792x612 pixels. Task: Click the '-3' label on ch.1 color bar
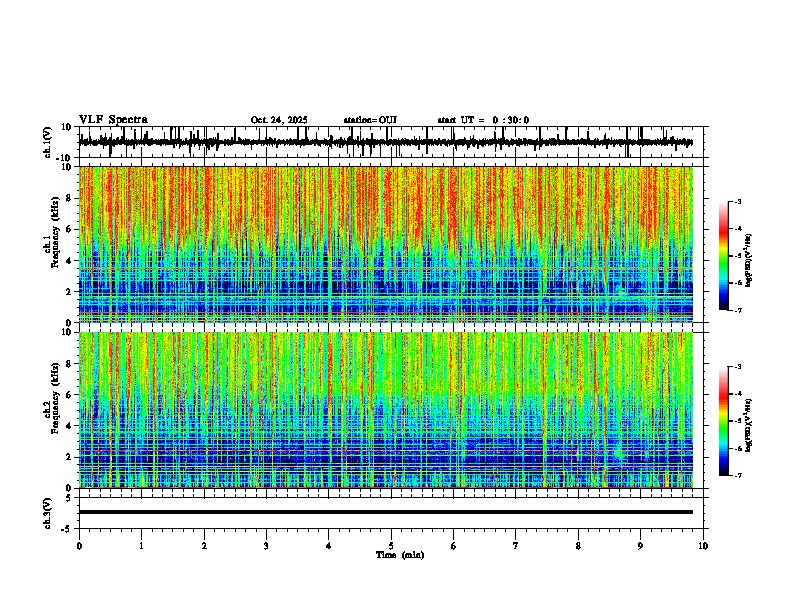pyautogui.click(x=738, y=201)
